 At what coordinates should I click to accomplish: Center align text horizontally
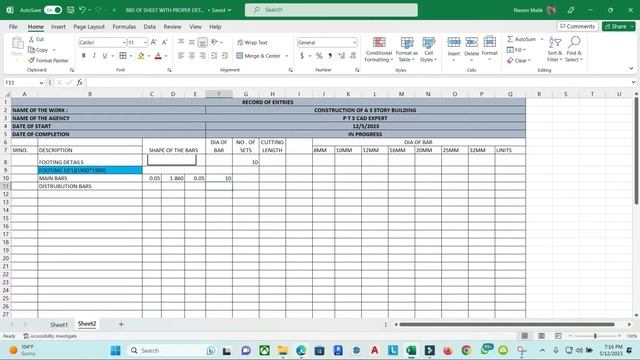[x=191, y=56]
